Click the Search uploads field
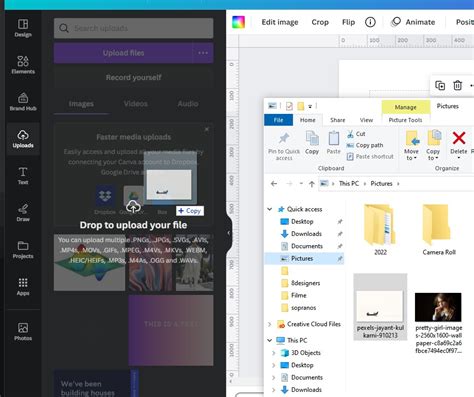 (133, 28)
